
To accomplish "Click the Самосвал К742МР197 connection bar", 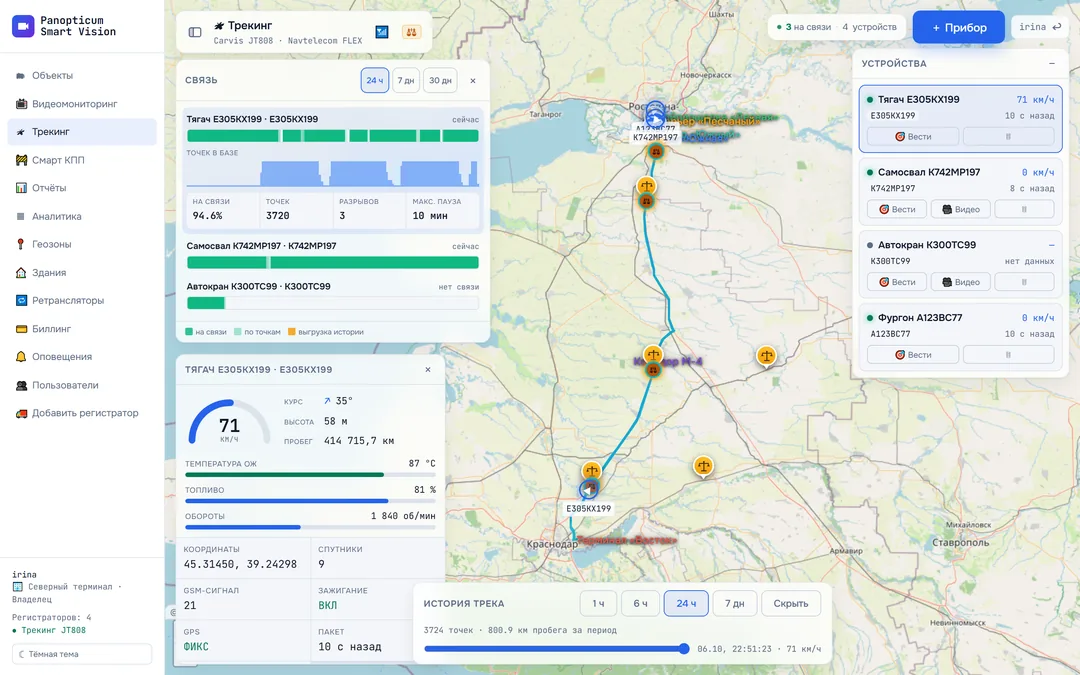I will (333, 262).
